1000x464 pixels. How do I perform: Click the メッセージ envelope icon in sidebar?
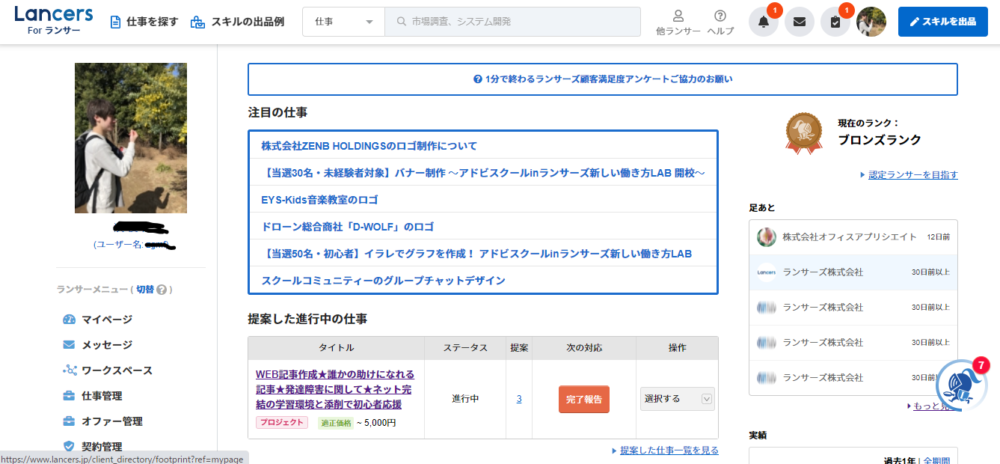click(69, 345)
